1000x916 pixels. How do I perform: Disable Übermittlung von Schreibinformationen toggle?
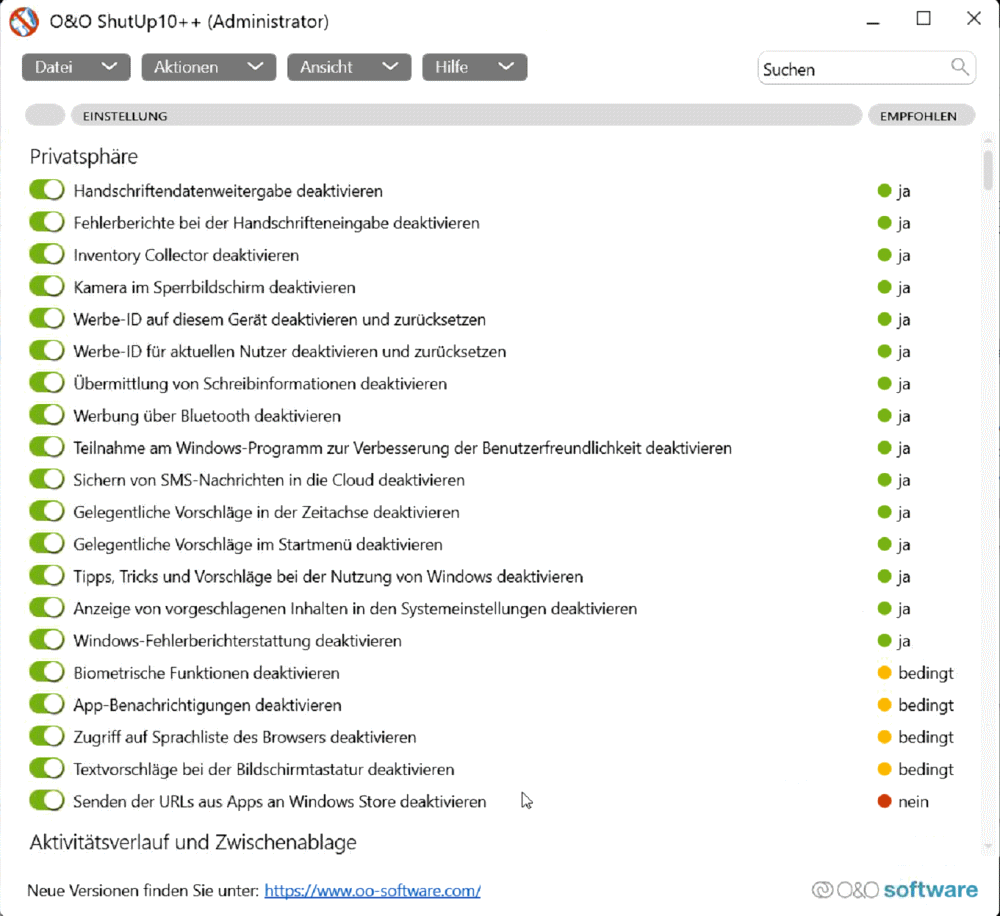(x=47, y=383)
